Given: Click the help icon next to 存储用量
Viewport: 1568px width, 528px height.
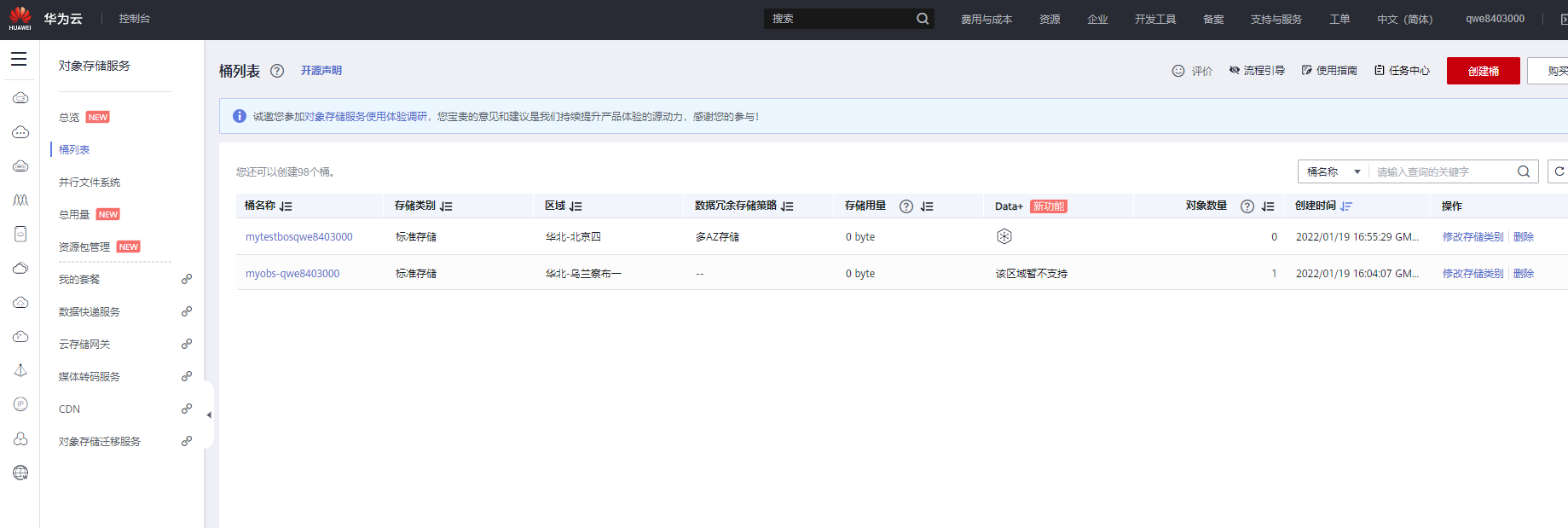Looking at the screenshot, I should [x=906, y=206].
